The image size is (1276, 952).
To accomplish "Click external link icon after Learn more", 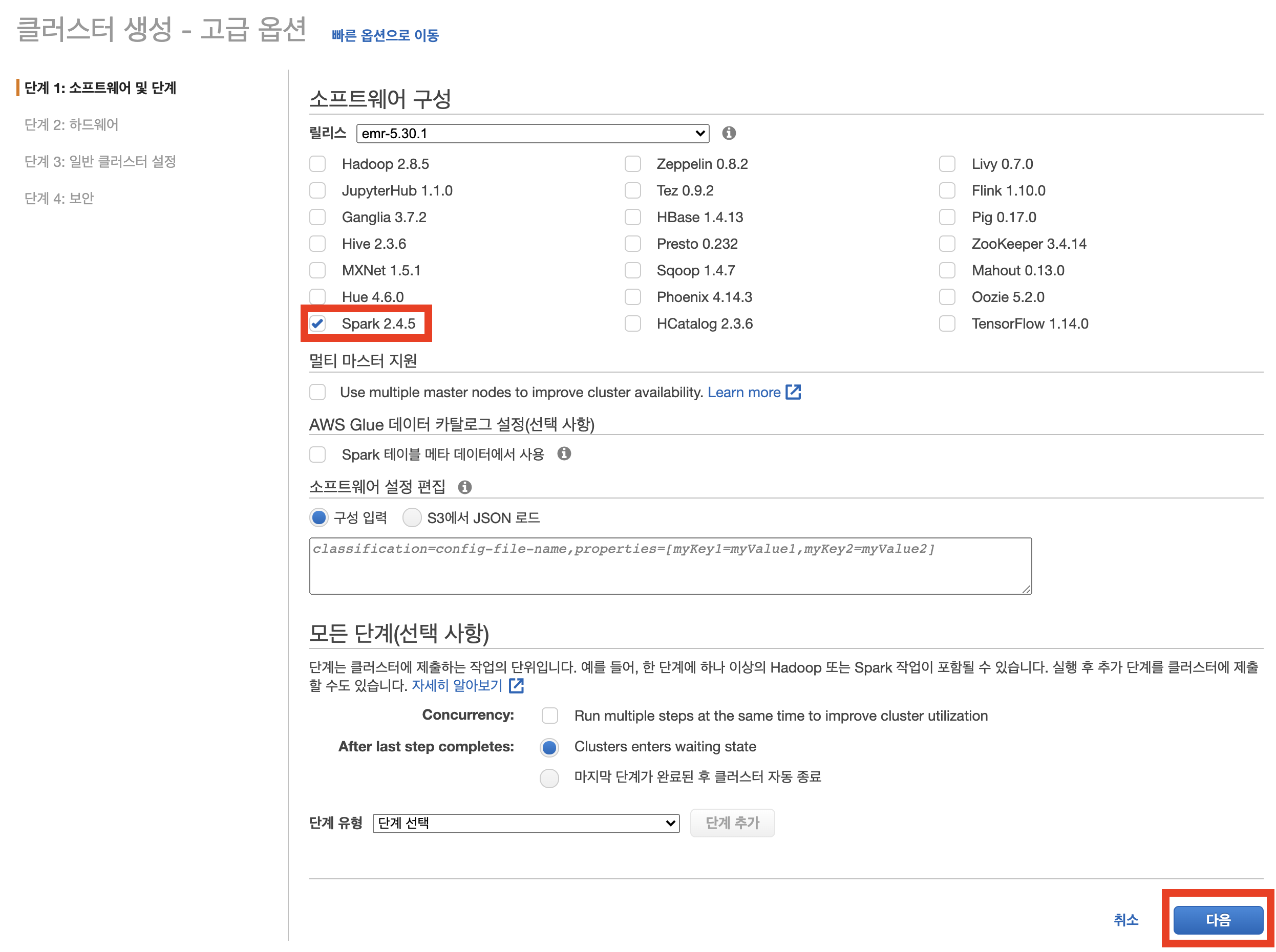I will 794,392.
